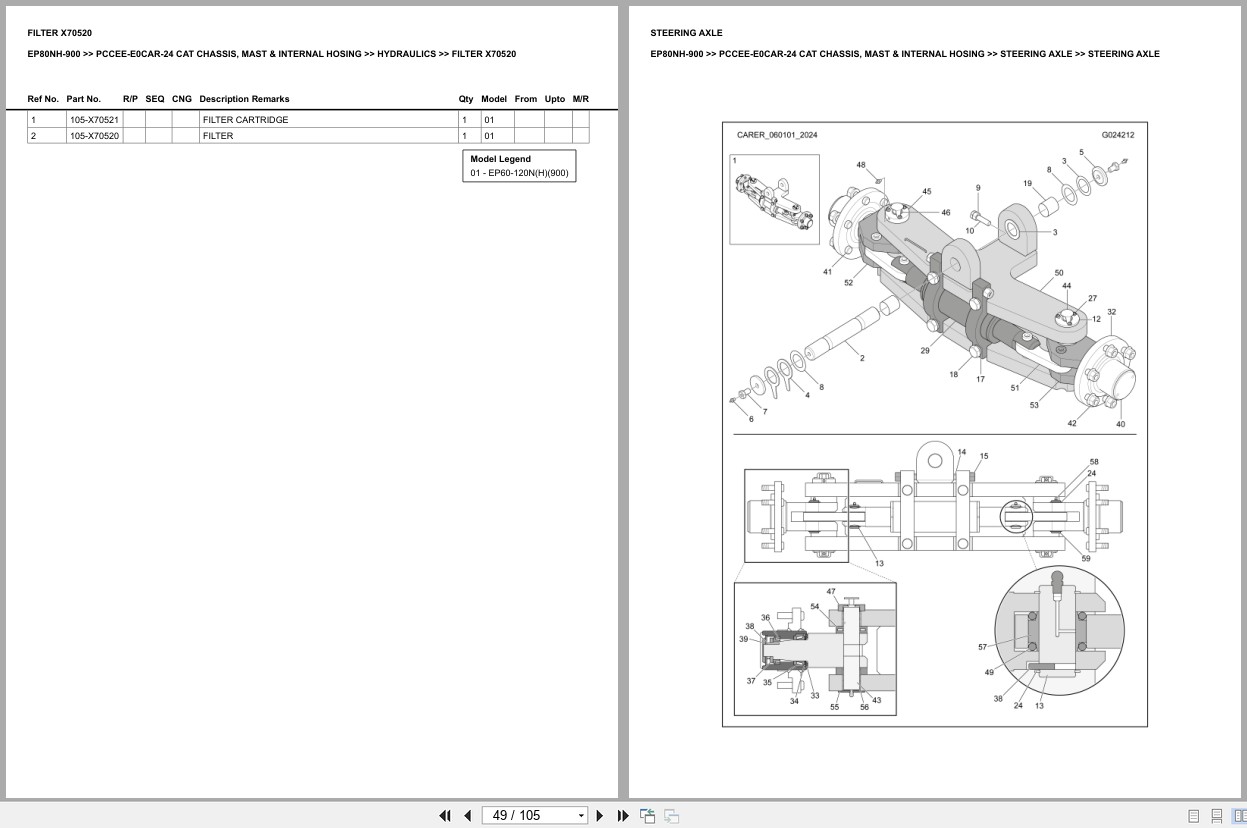Click callout number 57 in circular detail

pyautogui.click(x=982, y=647)
